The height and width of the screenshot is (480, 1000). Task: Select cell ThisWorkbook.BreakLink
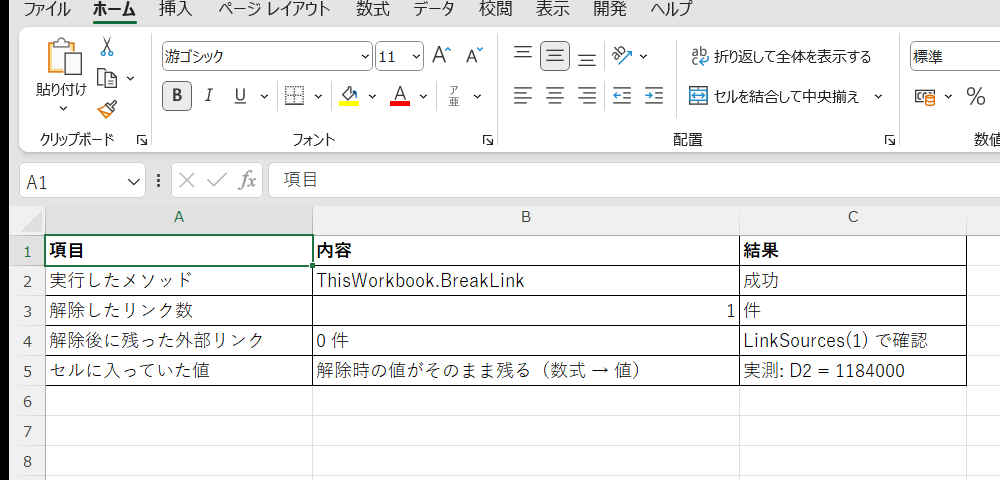click(x=526, y=280)
